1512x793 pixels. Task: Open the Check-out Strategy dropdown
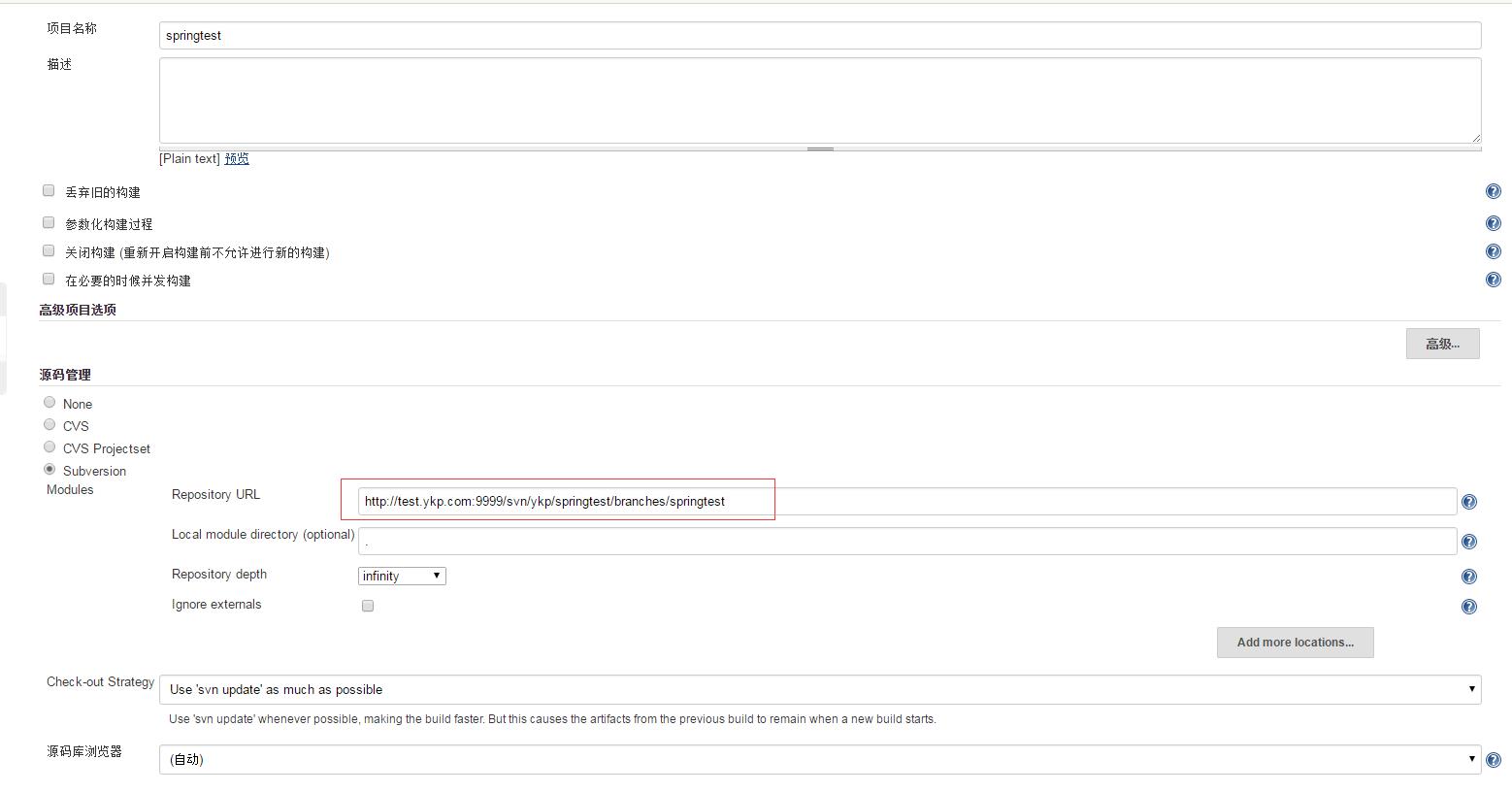pyautogui.click(x=820, y=689)
